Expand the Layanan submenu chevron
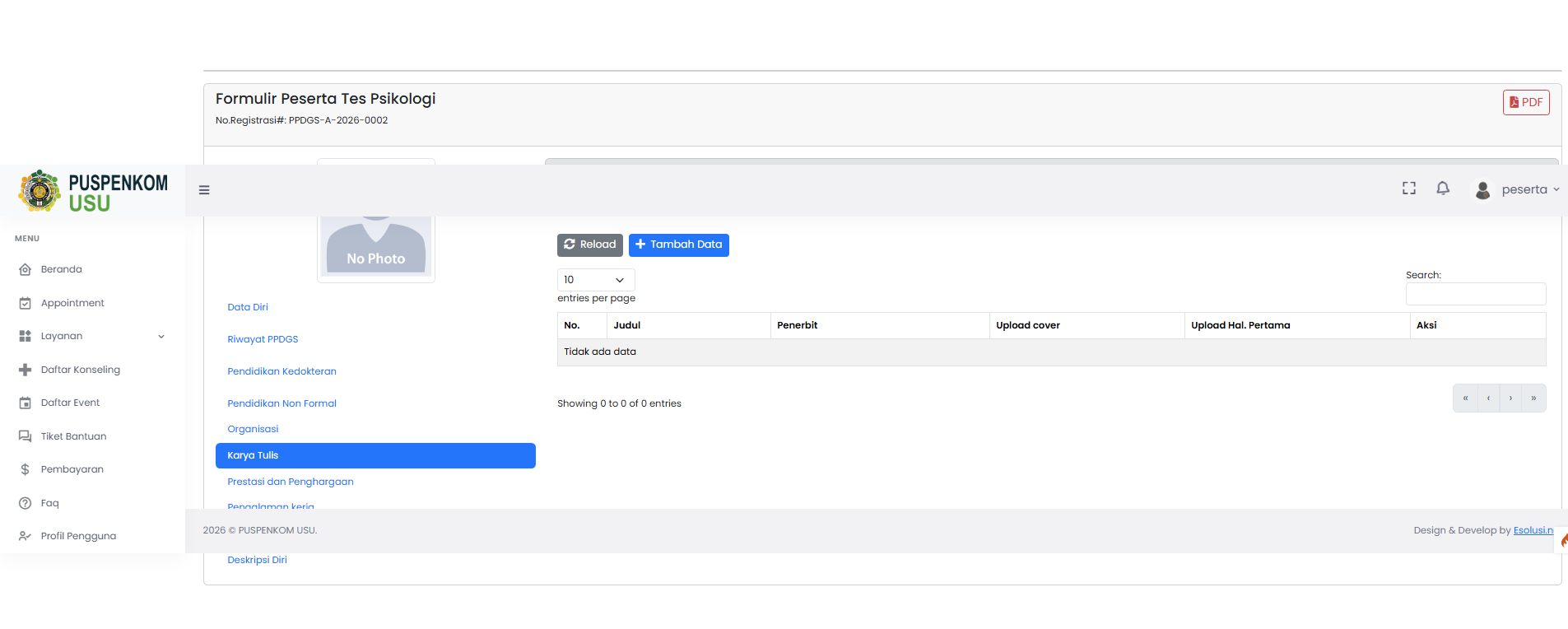This screenshot has width=1568, height=629. [x=161, y=336]
